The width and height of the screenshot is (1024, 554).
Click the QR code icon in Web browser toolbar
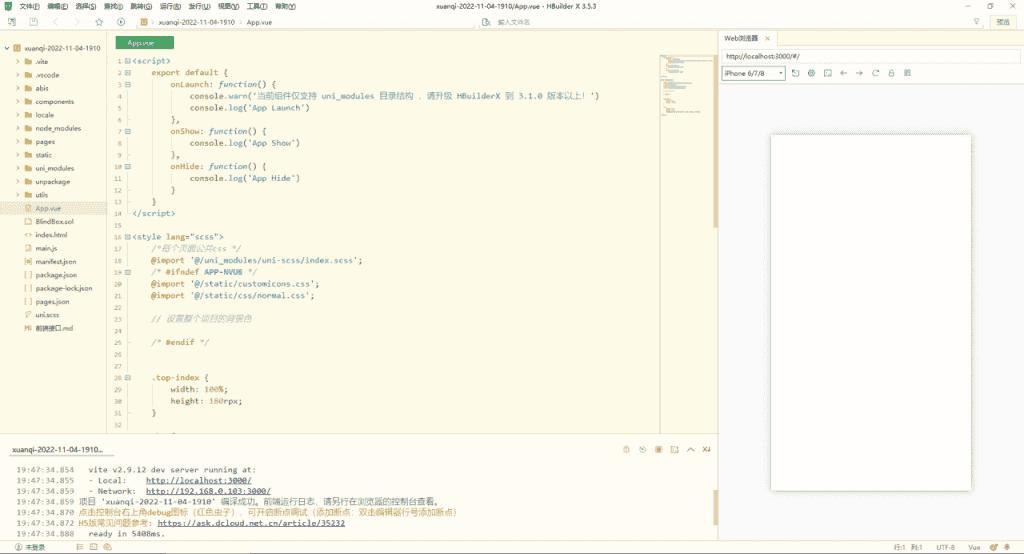(908, 73)
